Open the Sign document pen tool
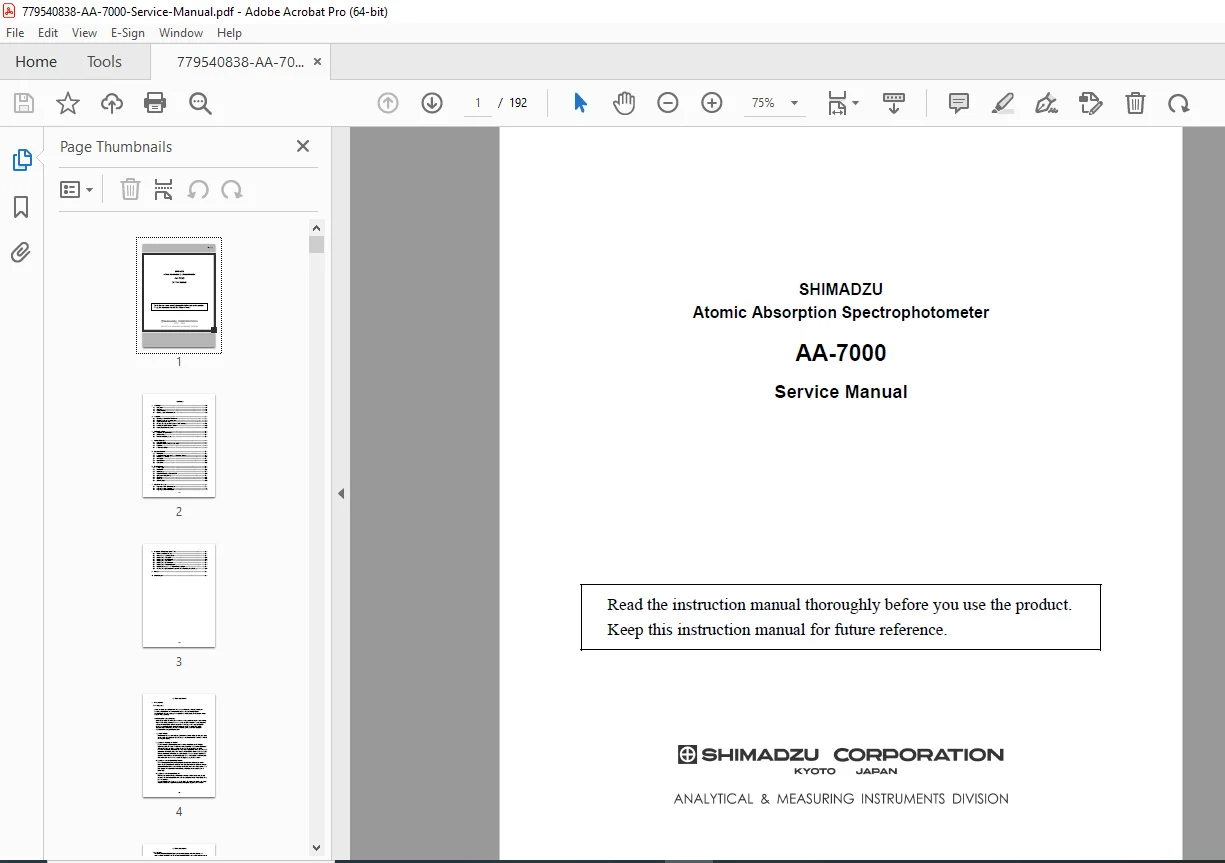1225x863 pixels. click(1047, 103)
